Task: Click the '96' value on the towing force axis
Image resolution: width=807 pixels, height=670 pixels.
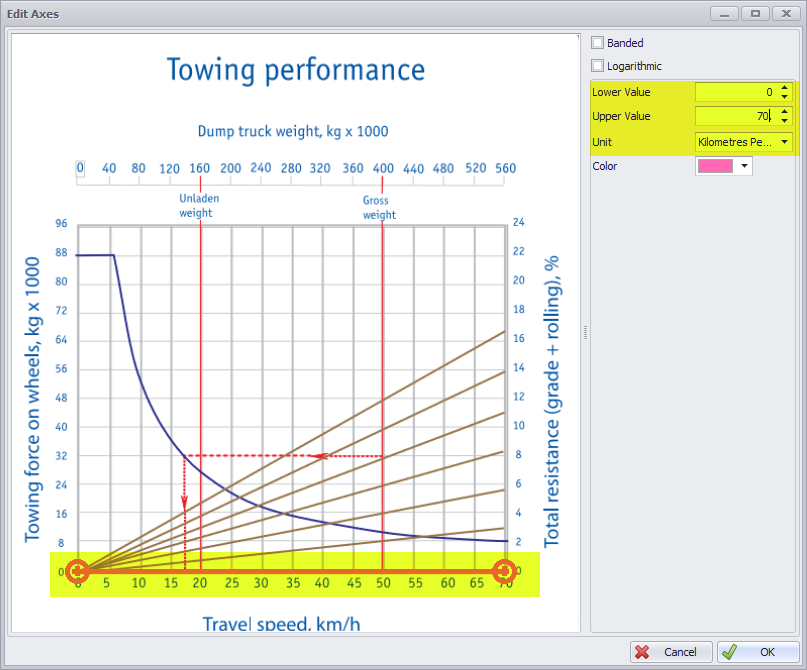Action: click(61, 223)
